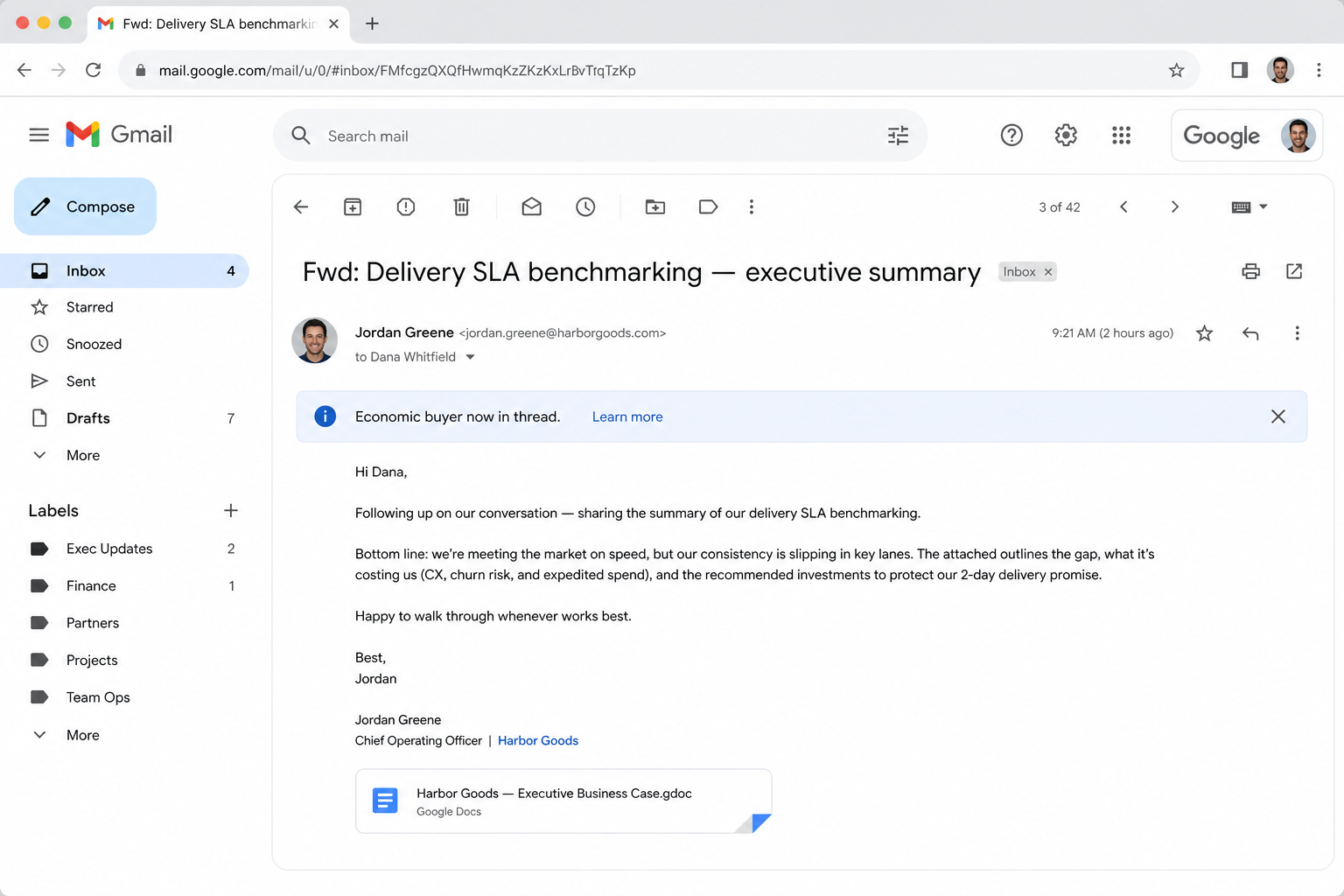Print the whole conversation

pyautogui.click(x=1251, y=271)
